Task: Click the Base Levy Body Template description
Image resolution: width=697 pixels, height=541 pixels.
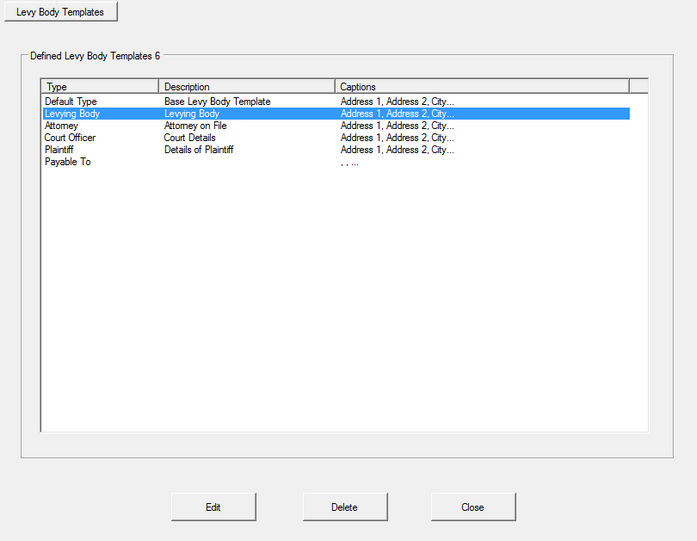Action: [x=217, y=101]
